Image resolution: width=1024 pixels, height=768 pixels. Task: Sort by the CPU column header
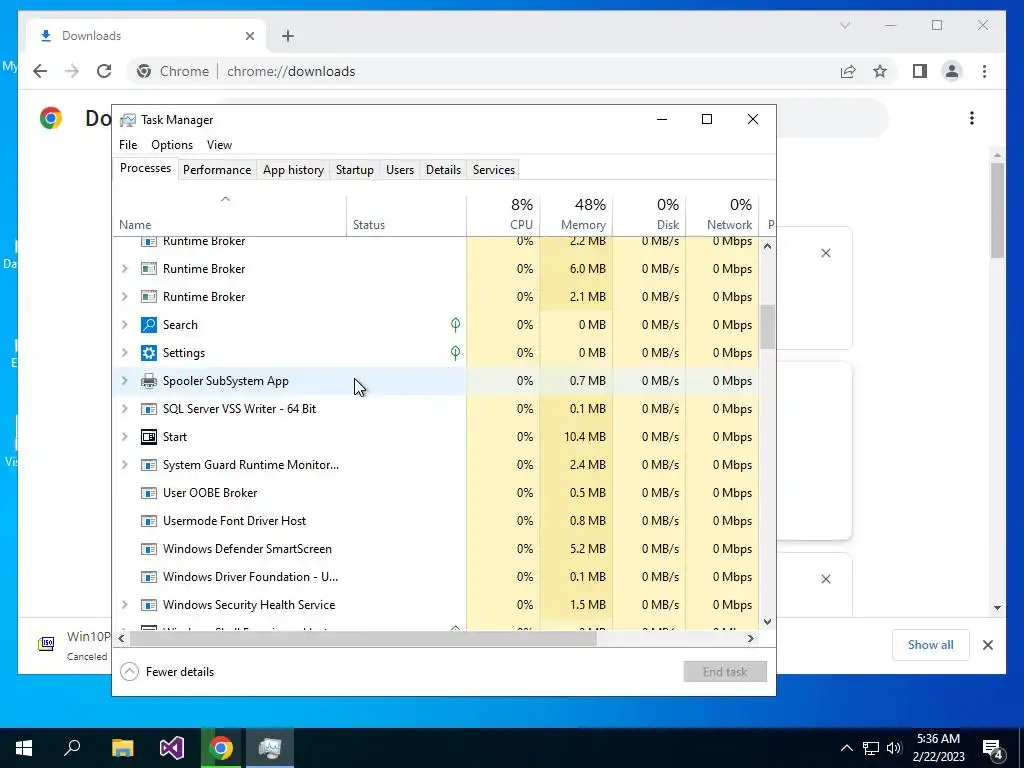point(504,216)
